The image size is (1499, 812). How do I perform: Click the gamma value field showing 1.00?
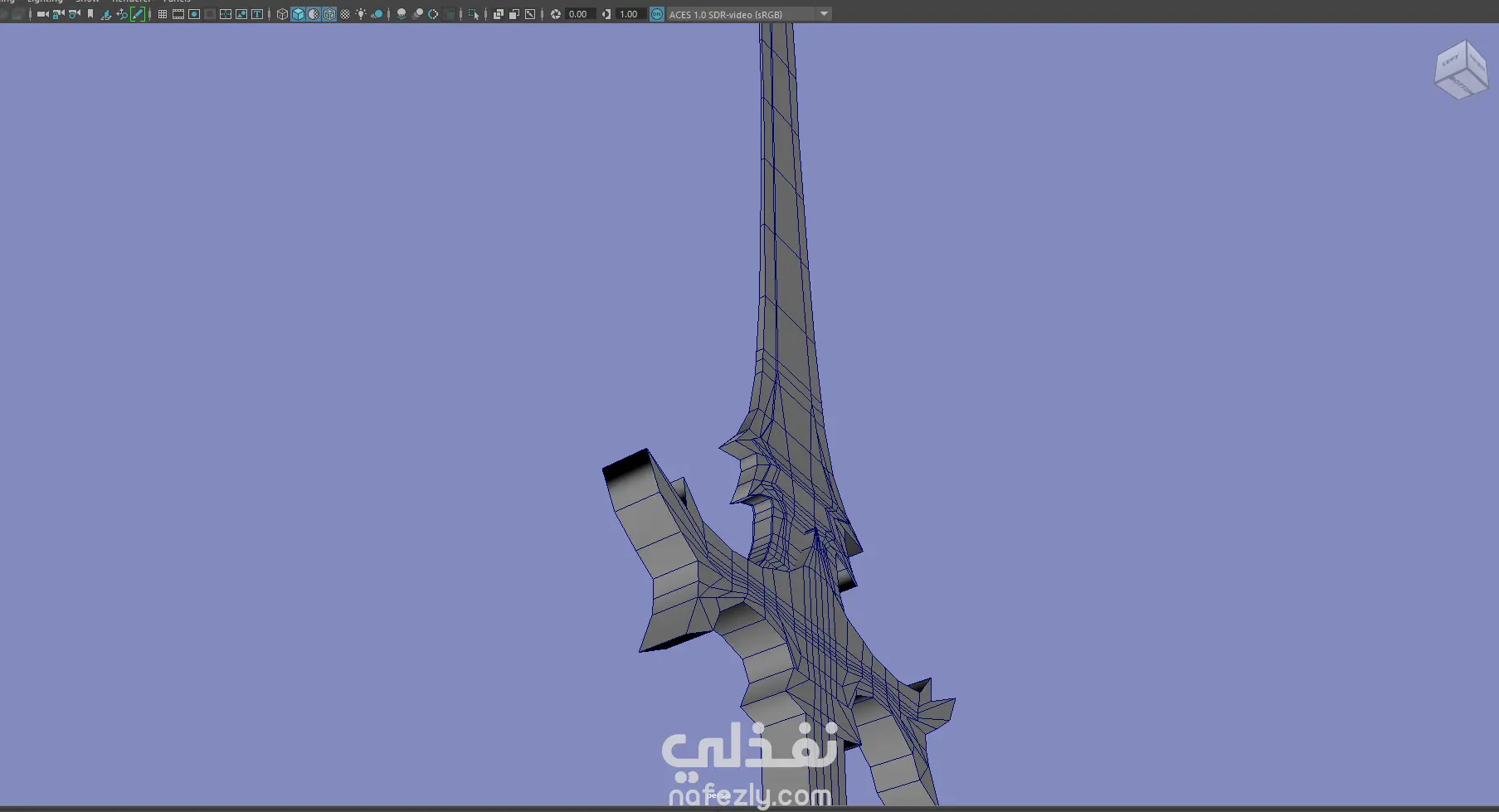(630, 14)
